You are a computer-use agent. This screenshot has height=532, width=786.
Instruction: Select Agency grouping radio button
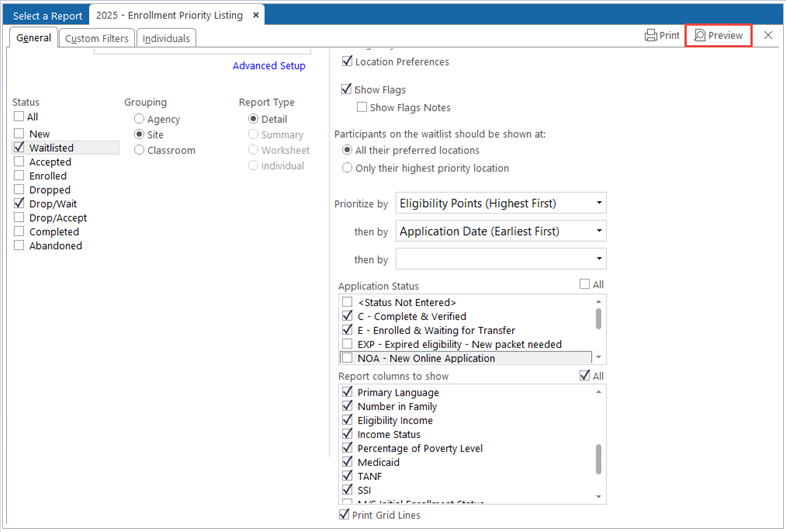[x=139, y=120]
